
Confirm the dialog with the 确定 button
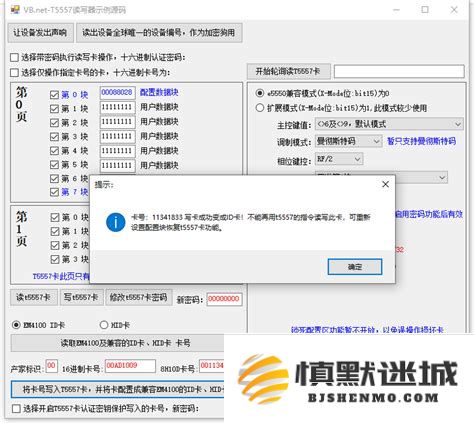coord(355,267)
